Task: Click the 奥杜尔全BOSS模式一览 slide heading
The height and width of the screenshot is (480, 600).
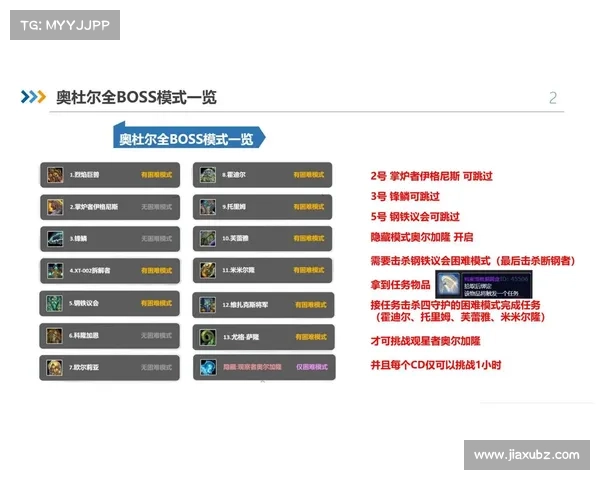Action: point(136,97)
